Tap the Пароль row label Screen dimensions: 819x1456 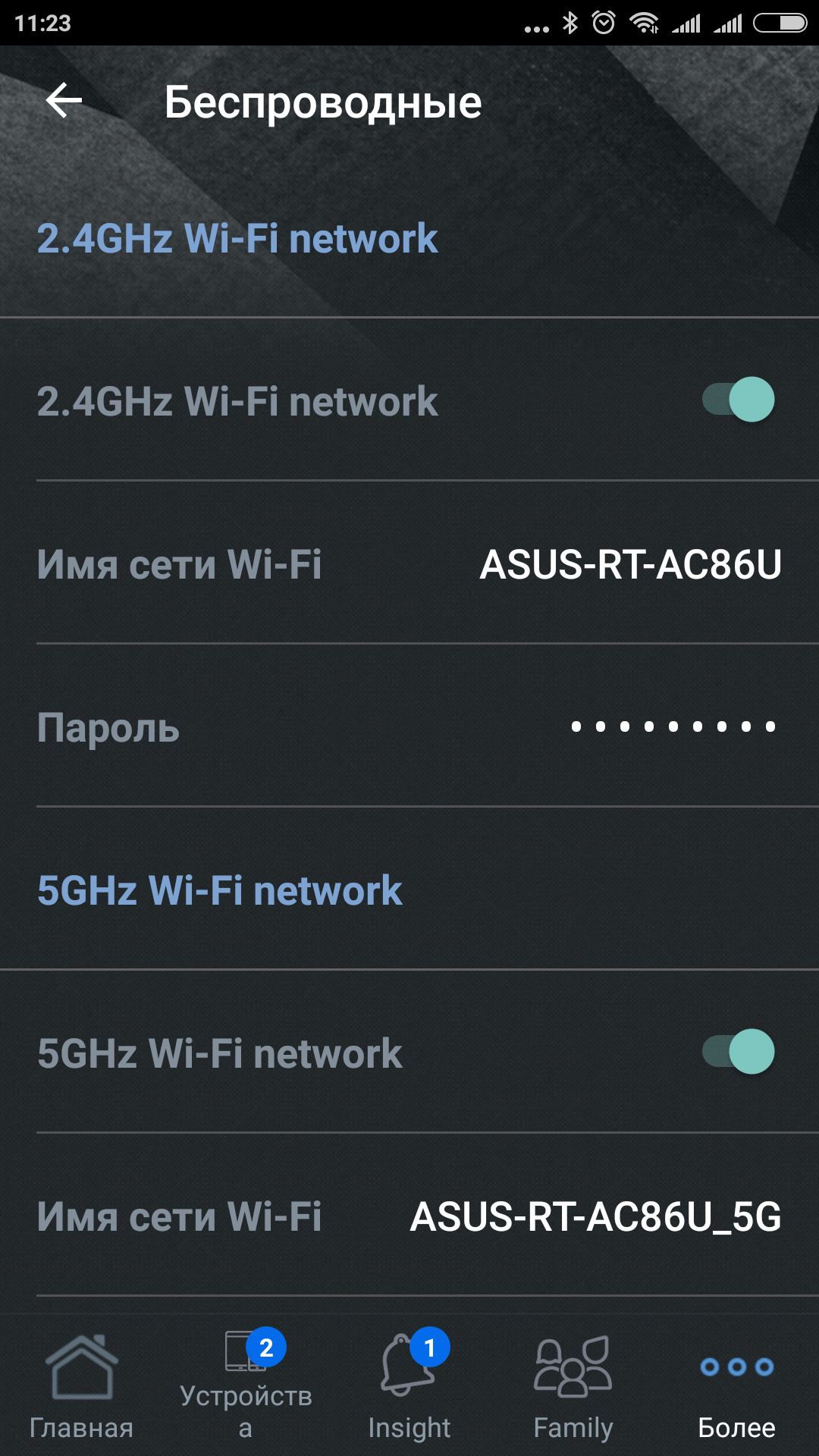108,728
